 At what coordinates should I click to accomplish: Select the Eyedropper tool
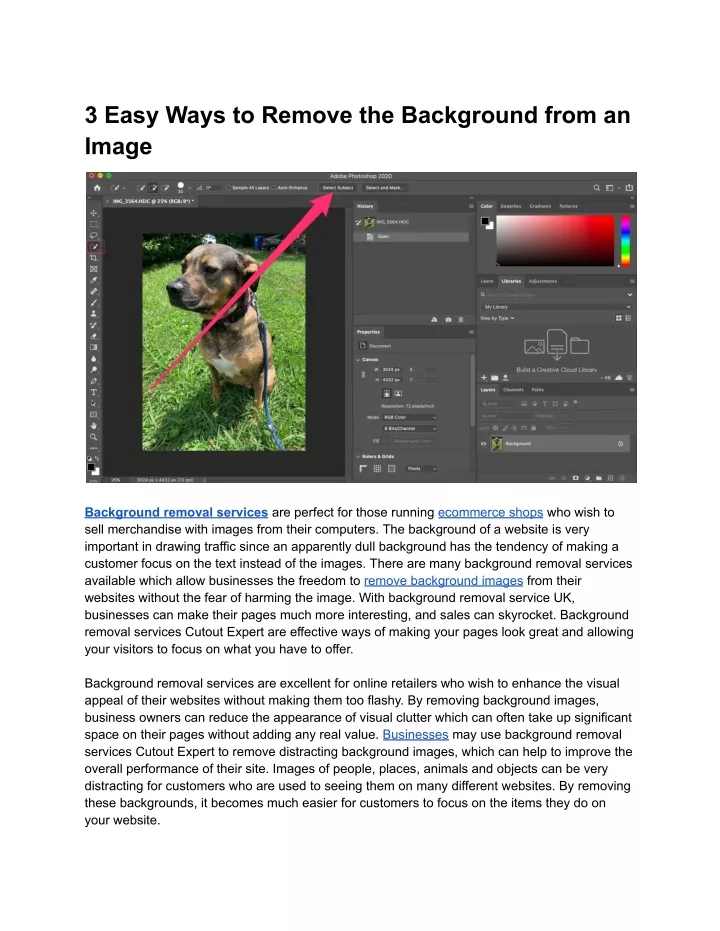(94, 280)
